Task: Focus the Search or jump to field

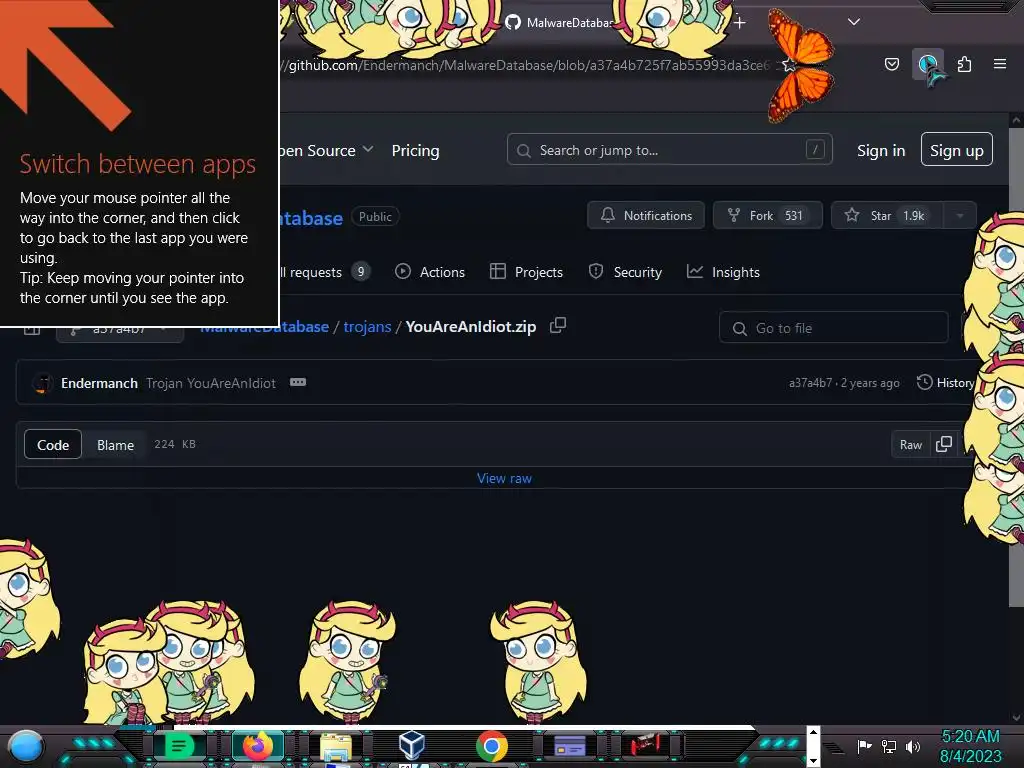Action: tap(669, 150)
